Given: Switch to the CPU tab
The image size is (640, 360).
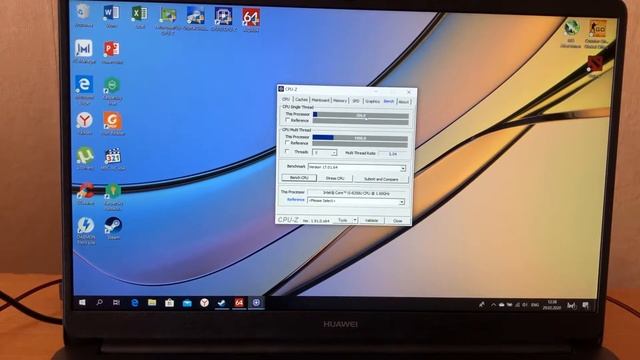Looking at the screenshot, I should coord(286,100).
